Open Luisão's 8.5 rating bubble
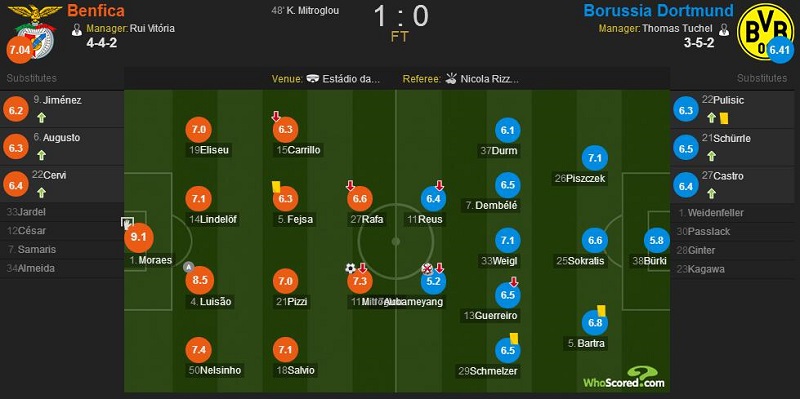The width and height of the screenshot is (800, 399). [x=199, y=280]
